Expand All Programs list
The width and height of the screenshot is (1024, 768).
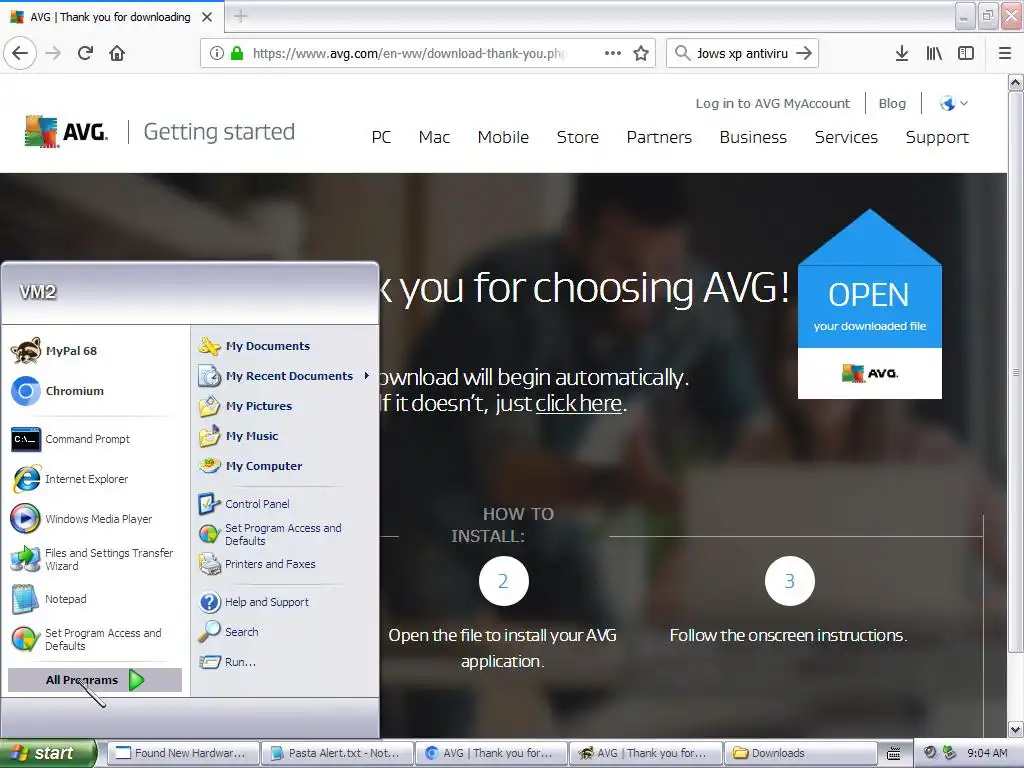(95, 680)
